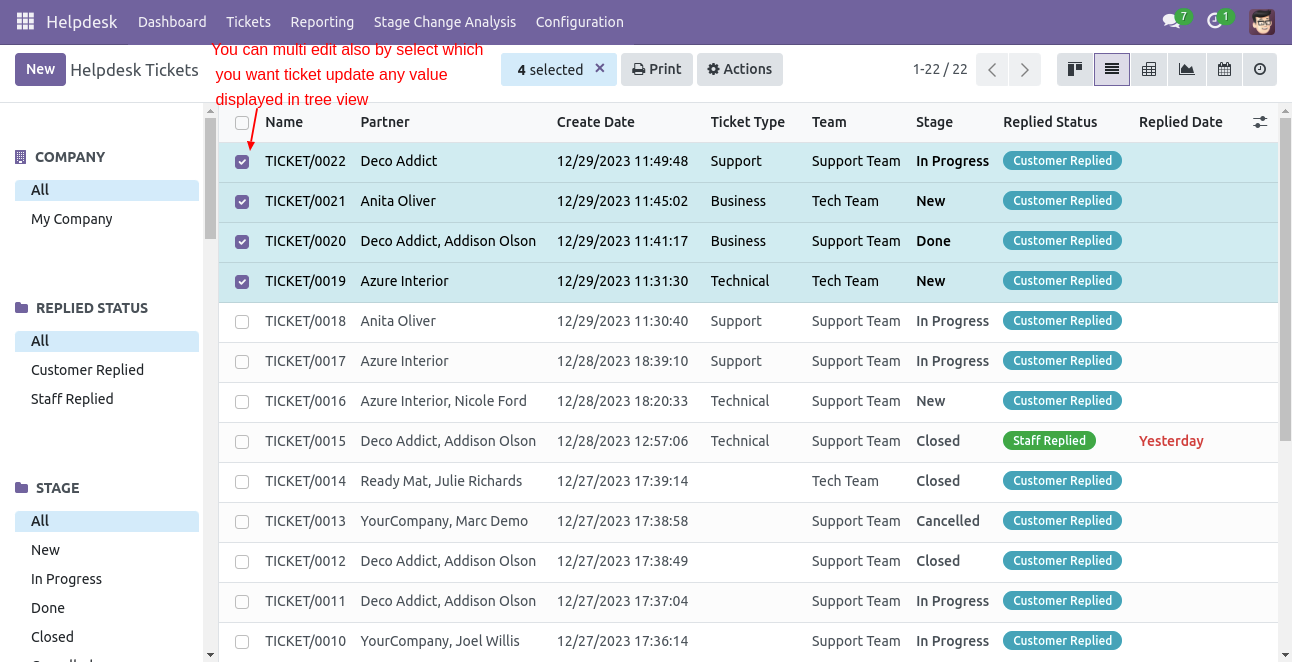Screen dimensions: 1292x662
Task: Check TICKET/0015 checkbox
Action: point(242,441)
